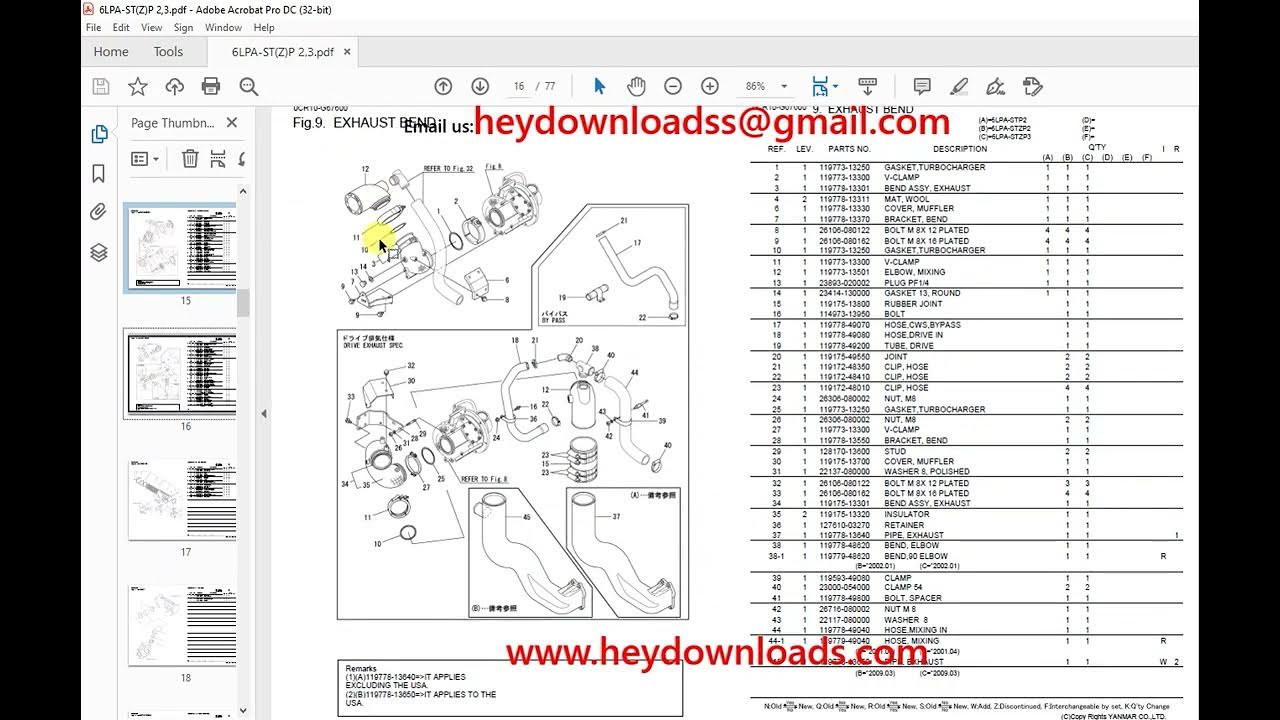Click the Highlight text pen icon

coord(959,87)
